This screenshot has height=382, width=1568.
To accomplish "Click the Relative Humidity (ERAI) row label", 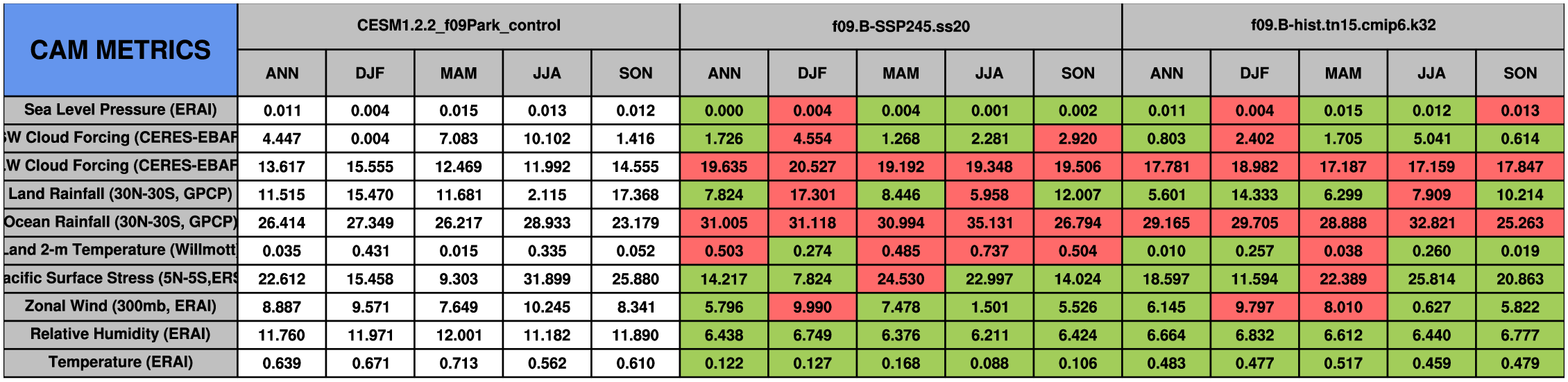I will point(120,334).
